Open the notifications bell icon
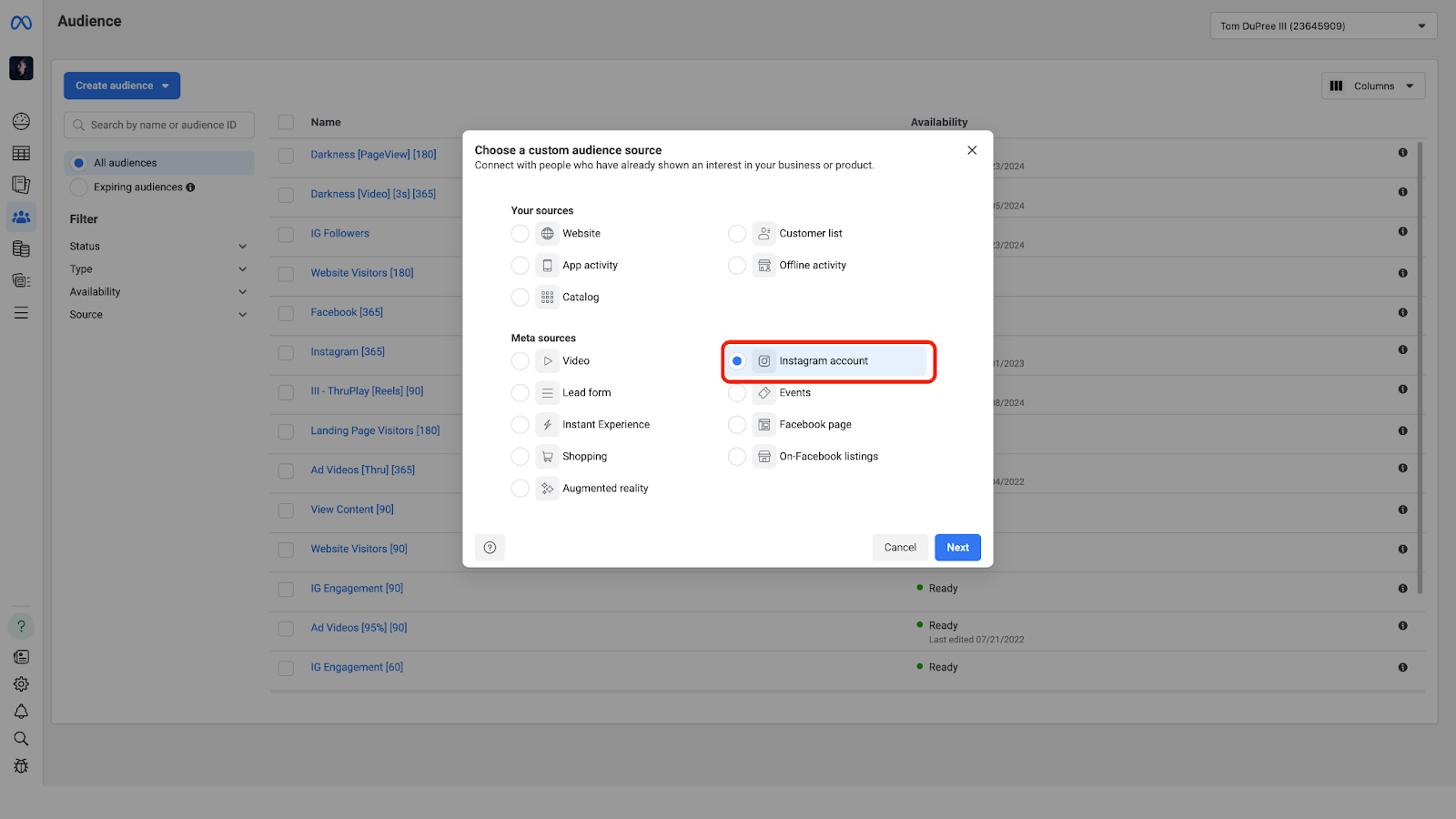The height and width of the screenshot is (819, 1456). tap(21, 712)
